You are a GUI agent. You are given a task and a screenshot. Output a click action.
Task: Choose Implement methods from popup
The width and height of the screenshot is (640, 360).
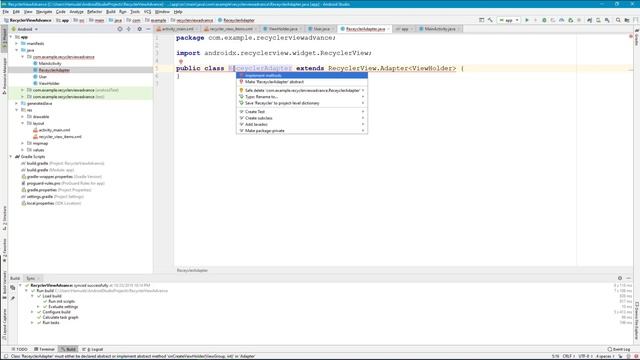click(302, 76)
